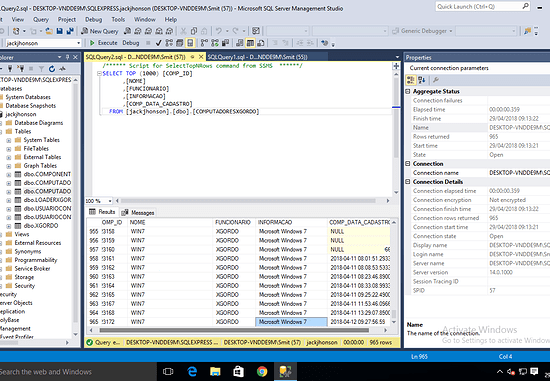Click the INFORMACAO cell of row 965
Viewport: 550px width, 381px height.
pos(291,322)
